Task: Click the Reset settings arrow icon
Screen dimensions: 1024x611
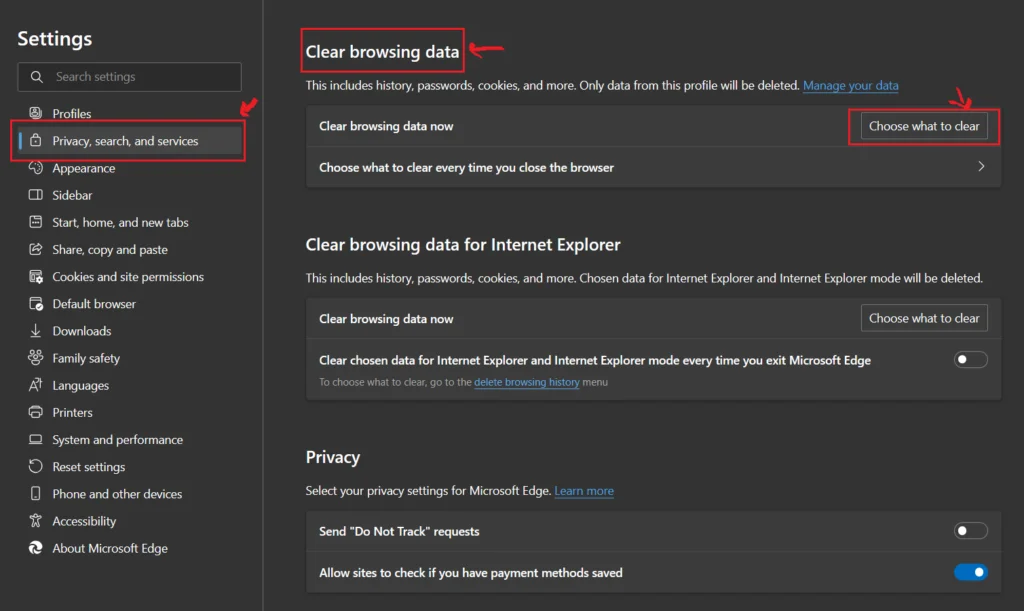Action: 36,466
